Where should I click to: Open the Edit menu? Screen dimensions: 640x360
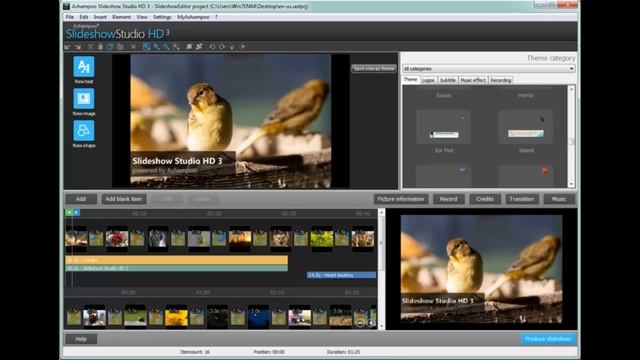click(x=84, y=17)
